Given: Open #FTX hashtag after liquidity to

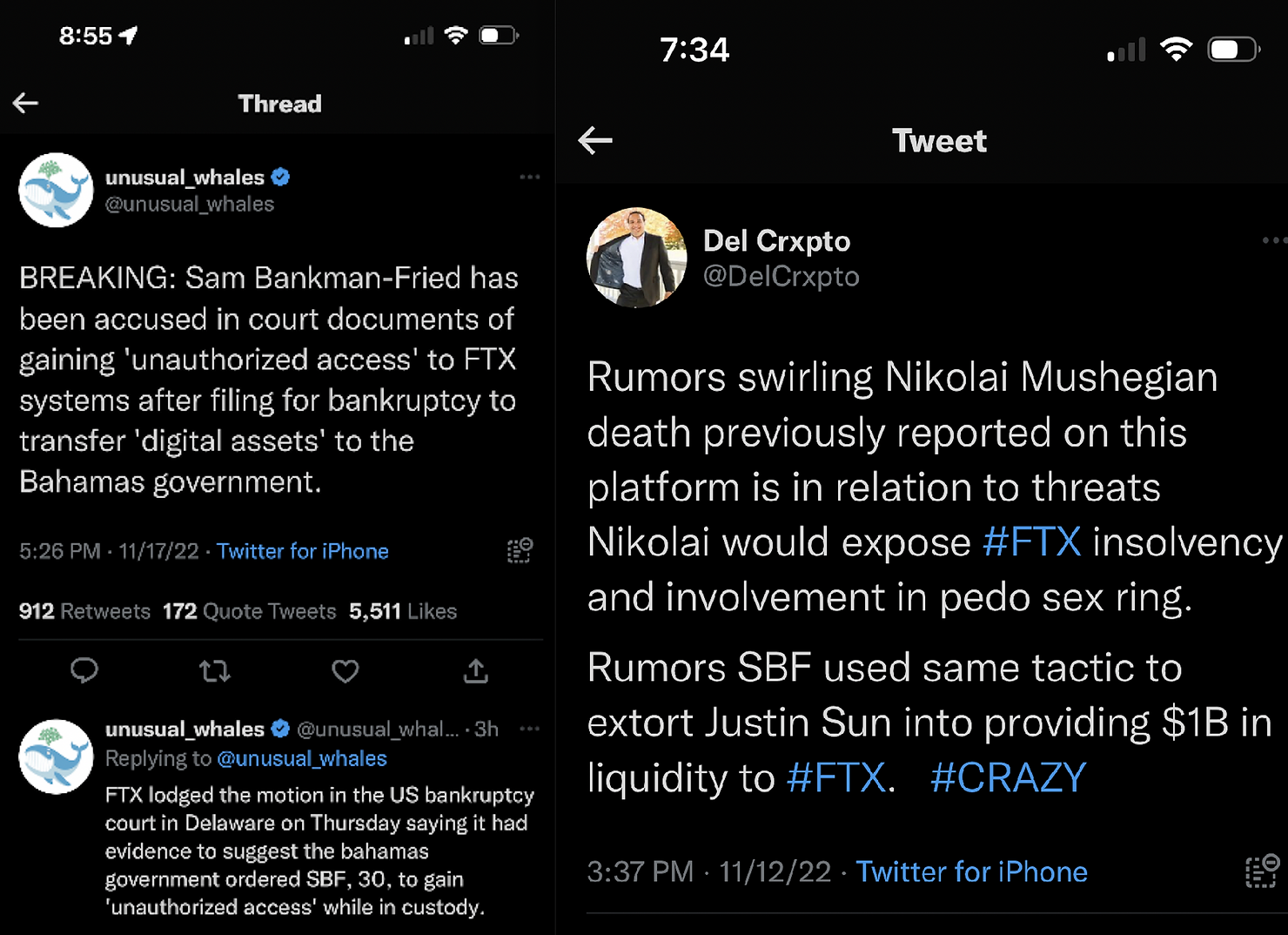Looking at the screenshot, I should (835, 777).
